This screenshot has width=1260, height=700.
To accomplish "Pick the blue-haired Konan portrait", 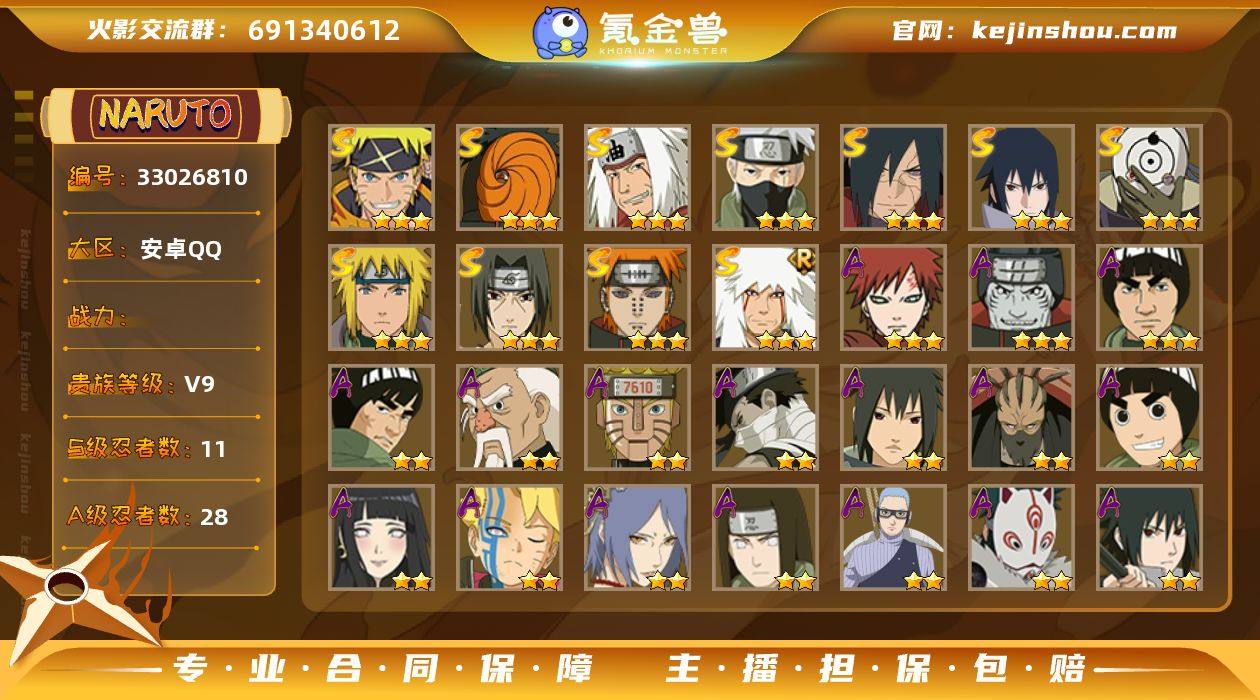I will click(638, 538).
